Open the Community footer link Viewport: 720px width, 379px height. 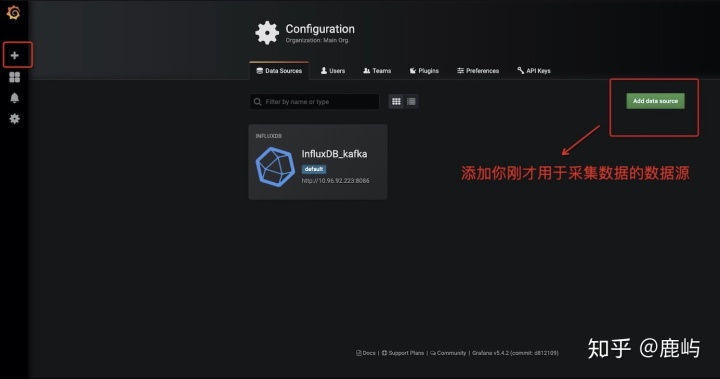tap(448, 353)
